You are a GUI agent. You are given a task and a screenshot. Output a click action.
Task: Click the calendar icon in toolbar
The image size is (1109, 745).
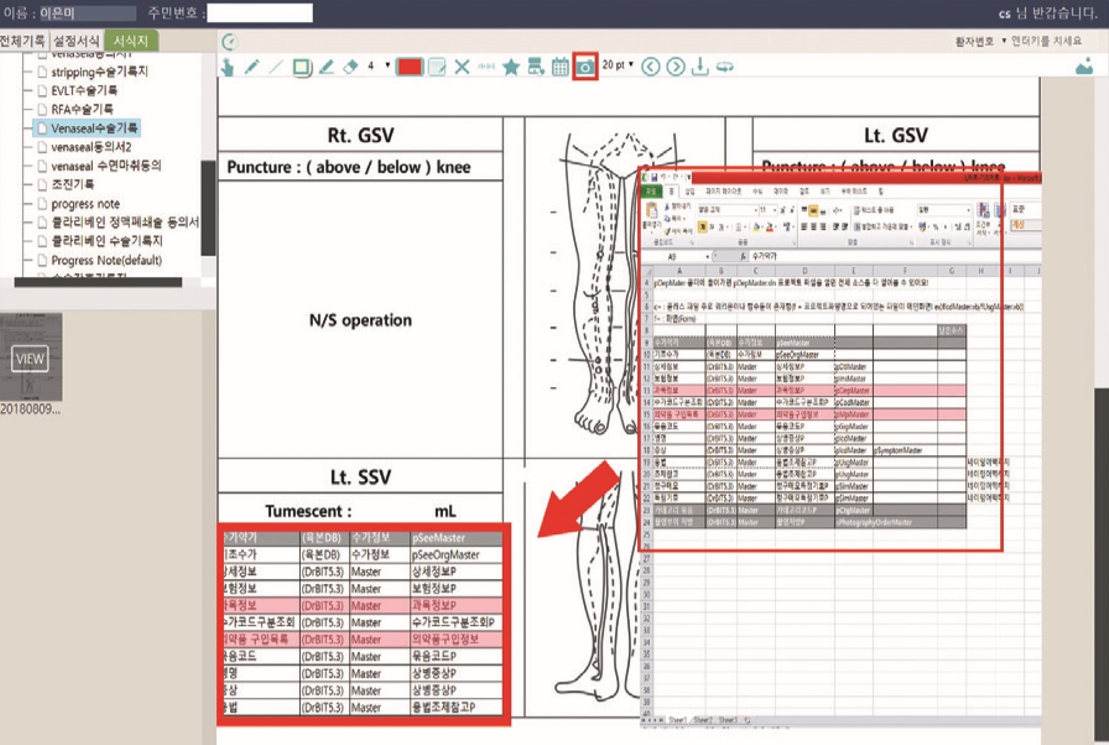pyautogui.click(x=560, y=67)
